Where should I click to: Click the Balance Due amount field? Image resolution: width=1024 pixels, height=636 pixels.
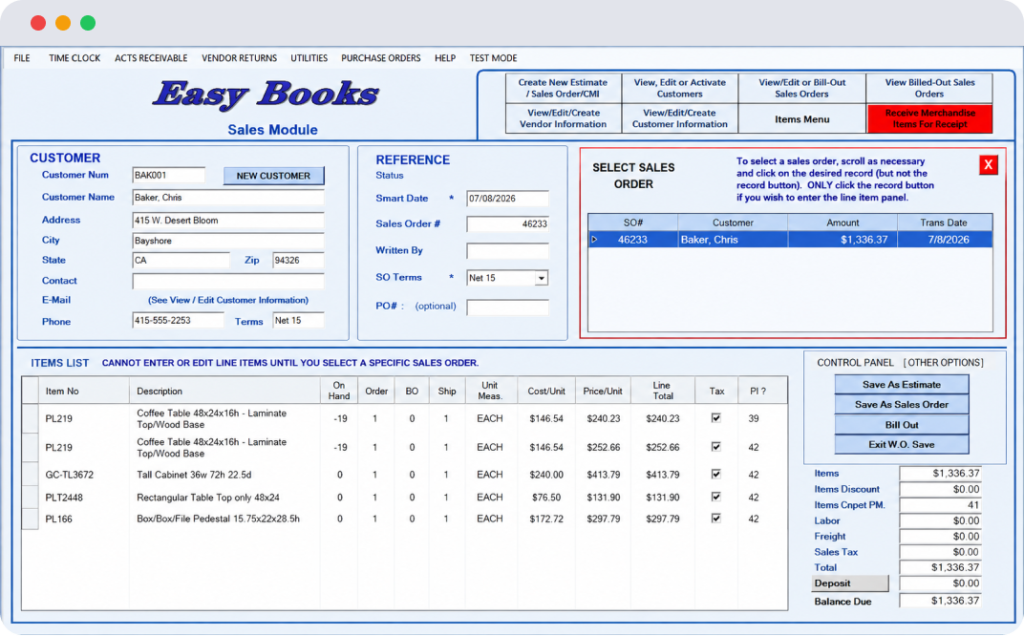pos(940,600)
